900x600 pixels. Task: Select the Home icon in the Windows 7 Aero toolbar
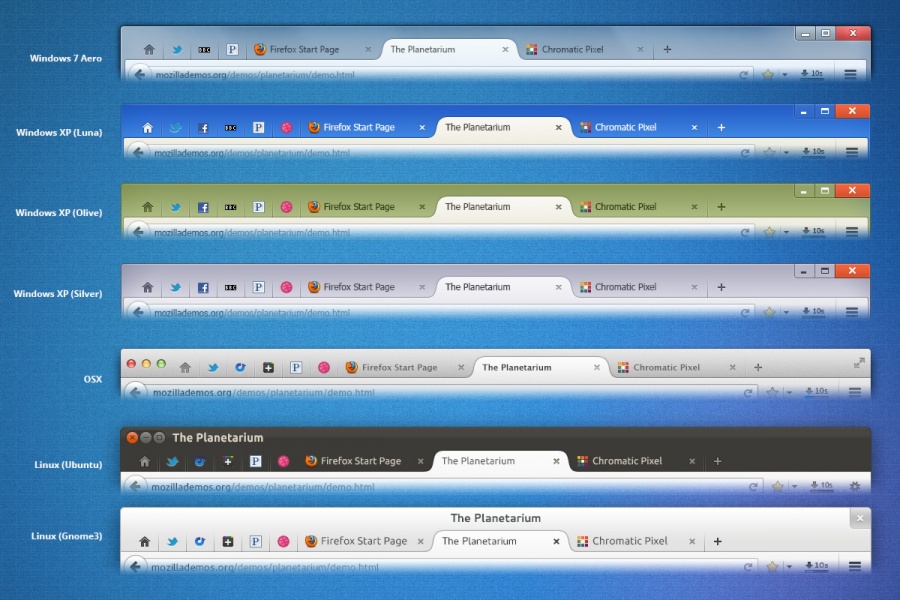click(x=148, y=48)
